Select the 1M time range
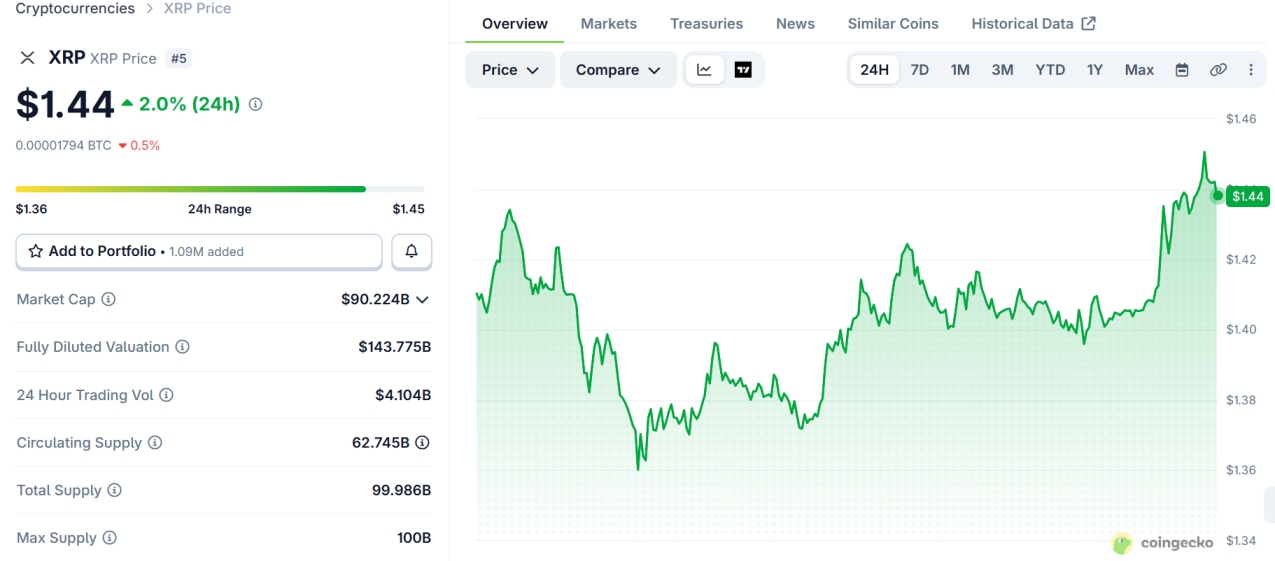Viewport: 1275px width, 561px height. (960, 70)
